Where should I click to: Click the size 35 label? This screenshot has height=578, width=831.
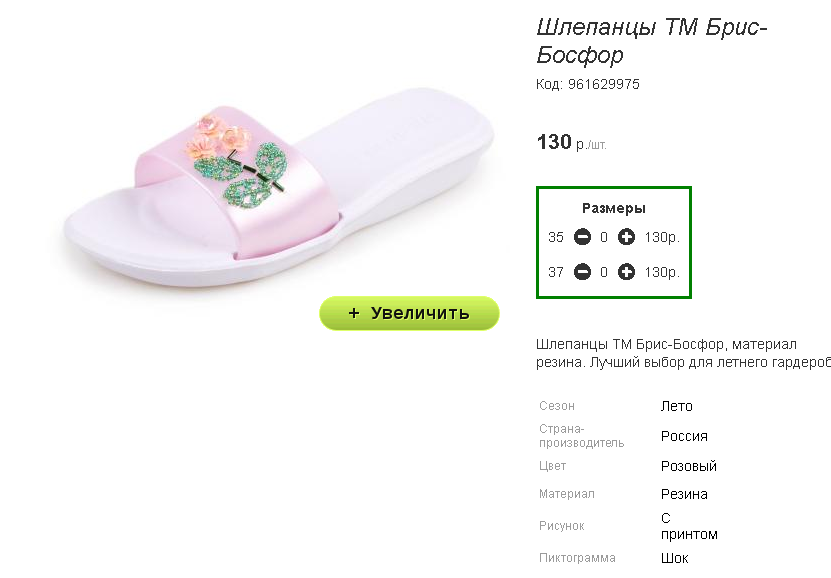coord(555,237)
